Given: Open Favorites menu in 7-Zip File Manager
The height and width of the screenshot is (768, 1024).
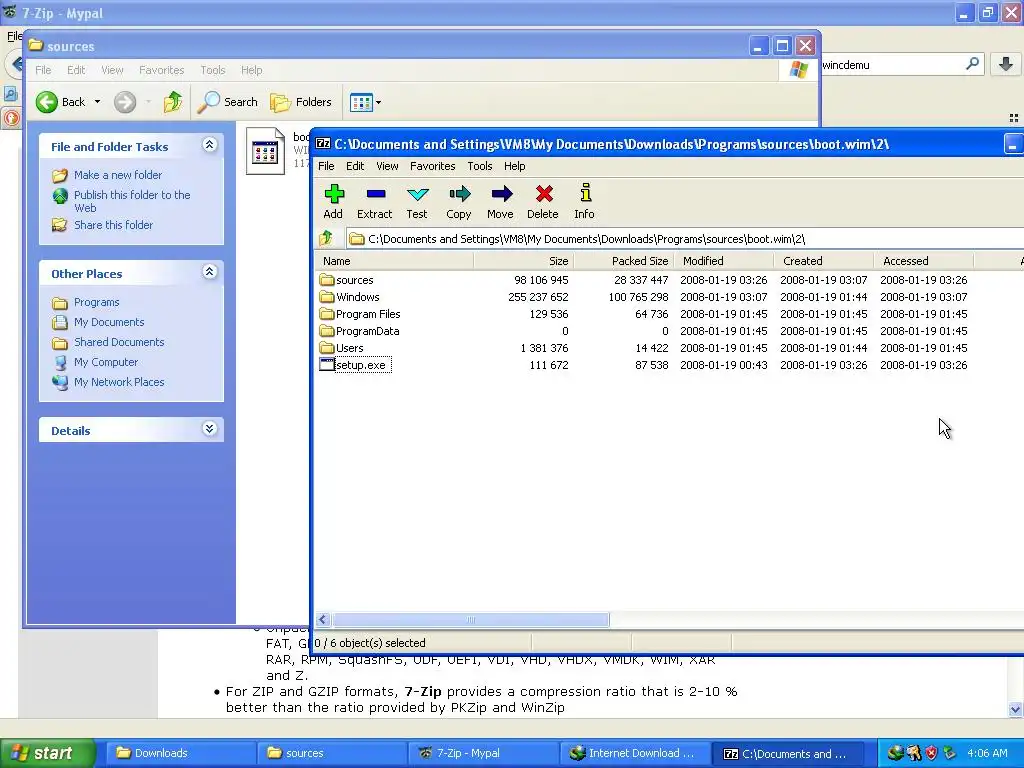Looking at the screenshot, I should click(x=432, y=166).
